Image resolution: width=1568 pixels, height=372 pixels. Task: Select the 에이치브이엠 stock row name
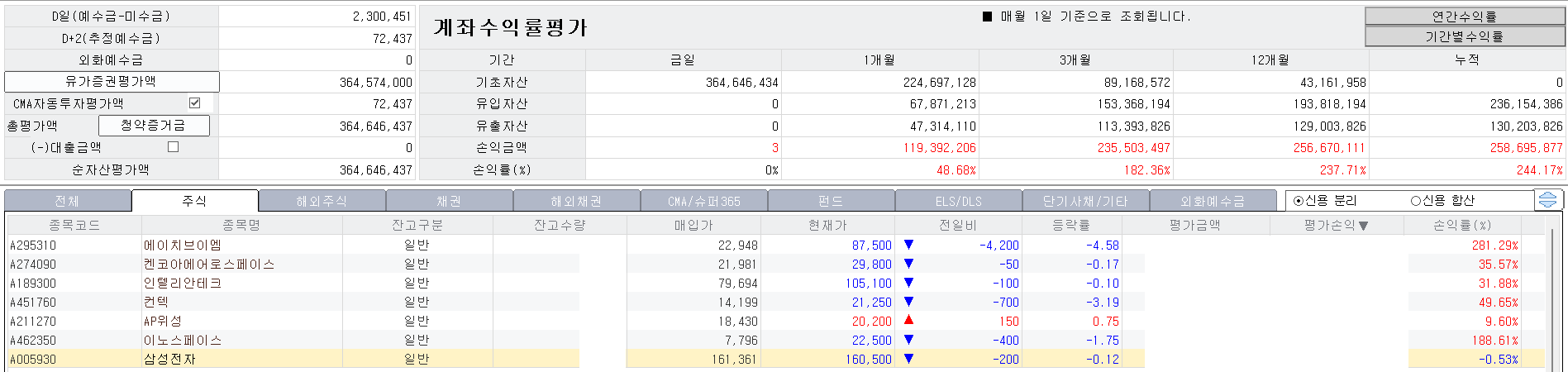point(183,246)
